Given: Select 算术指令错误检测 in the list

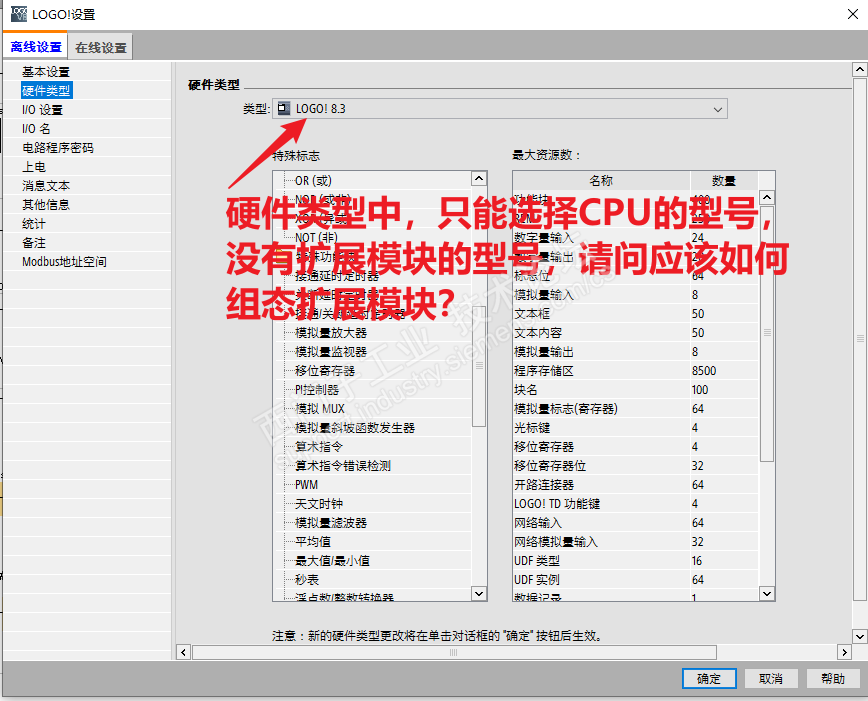Looking at the screenshot, I should tap(343, 466).
